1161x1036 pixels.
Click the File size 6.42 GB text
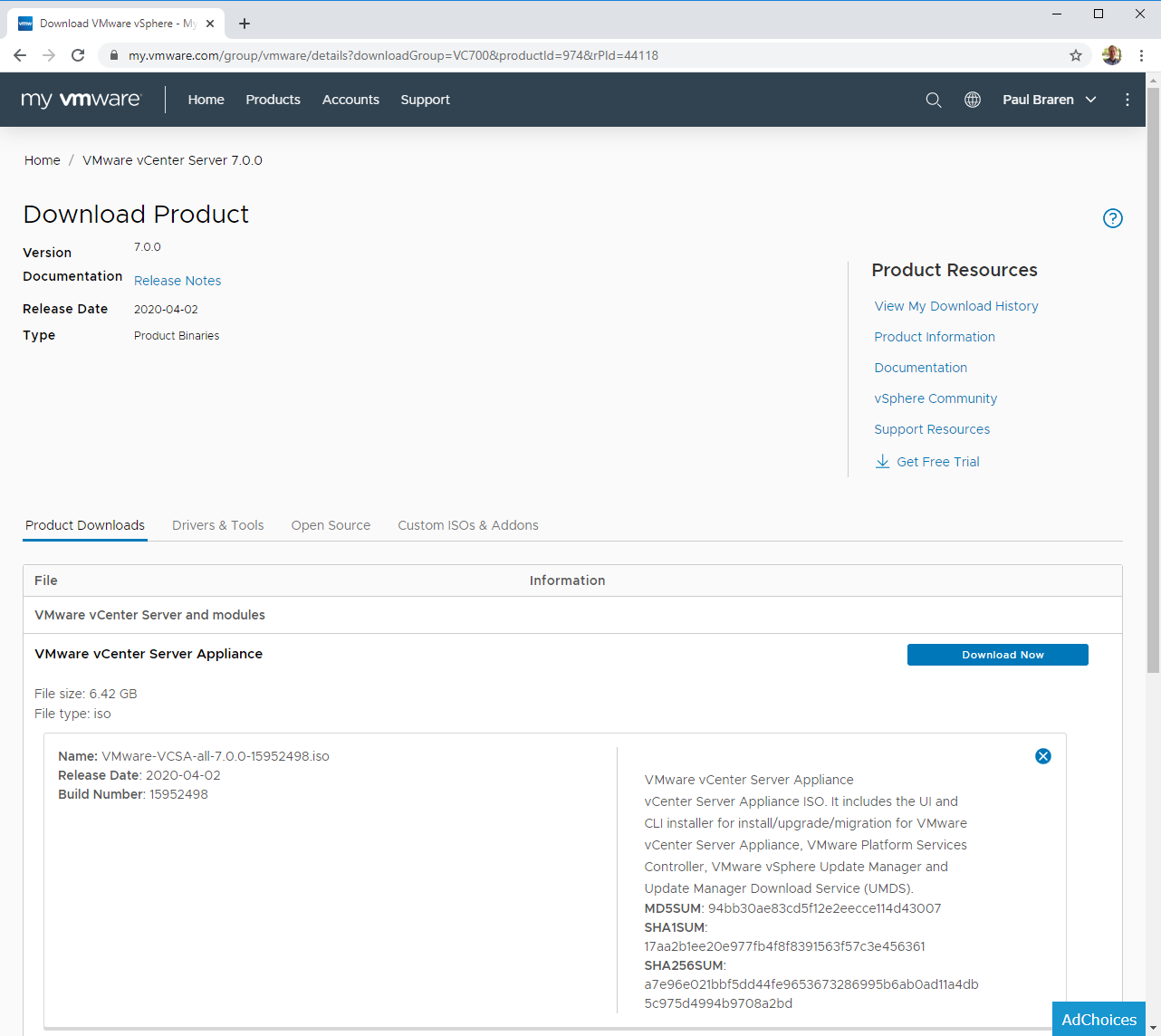(x=86, y=694)
